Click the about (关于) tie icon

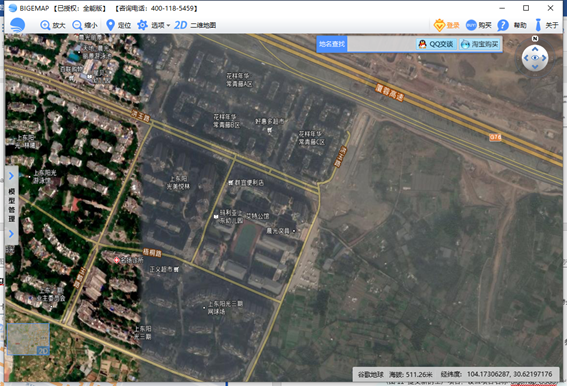point(538,25)
